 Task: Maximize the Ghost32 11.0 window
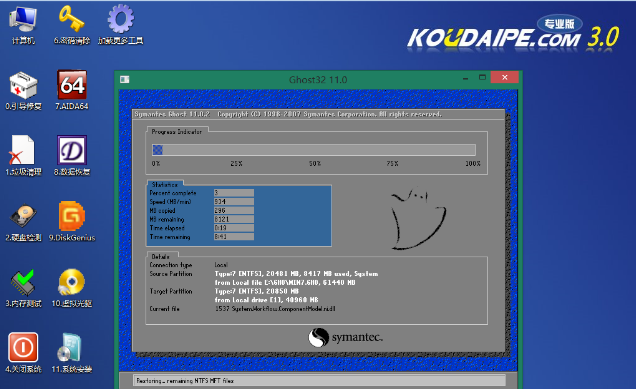(482, 77)
